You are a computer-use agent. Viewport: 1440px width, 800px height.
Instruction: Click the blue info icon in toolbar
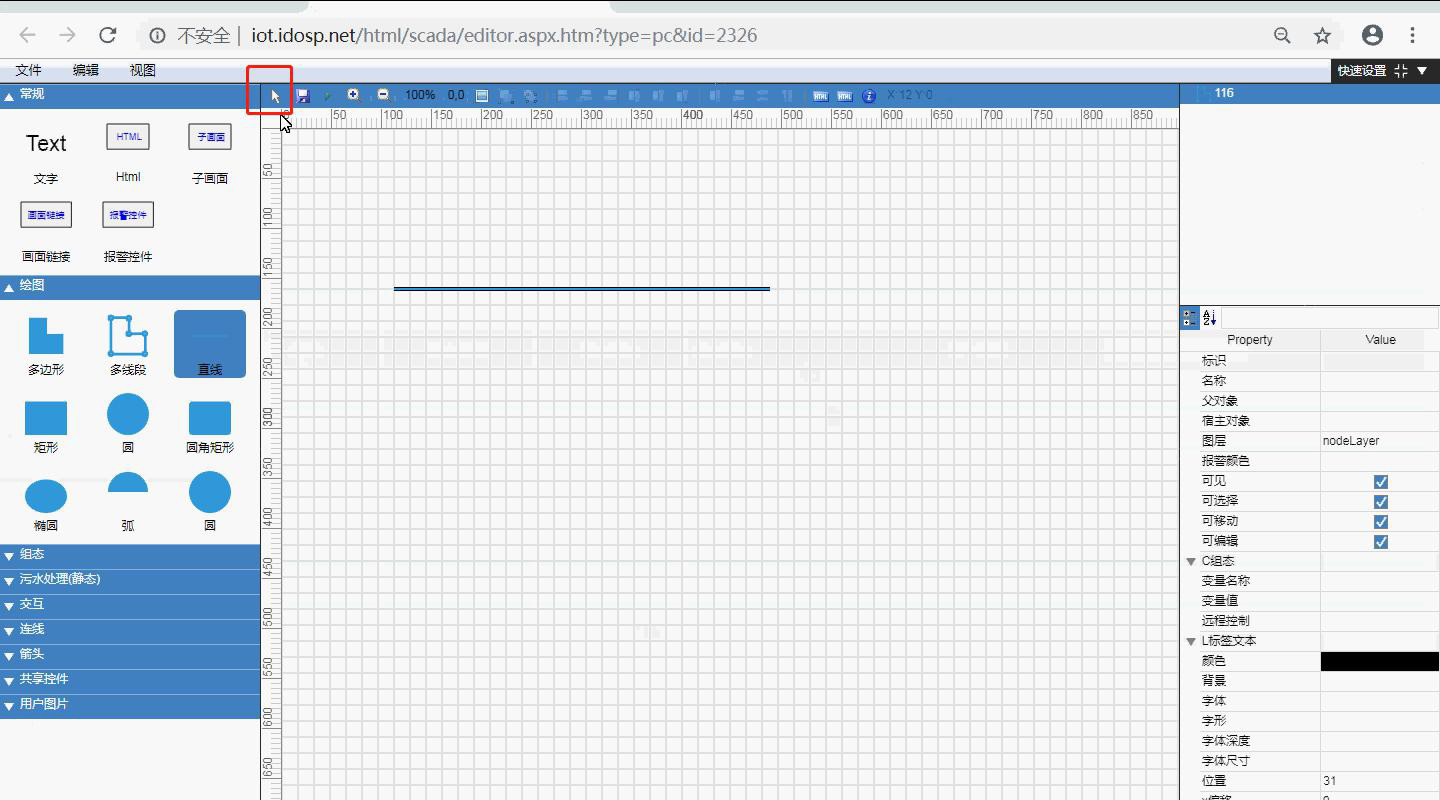pos(869,96)
